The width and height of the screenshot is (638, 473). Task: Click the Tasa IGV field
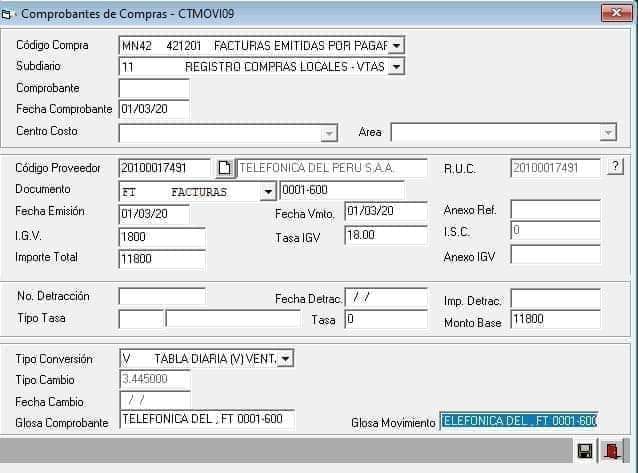[x=386, y=235]
